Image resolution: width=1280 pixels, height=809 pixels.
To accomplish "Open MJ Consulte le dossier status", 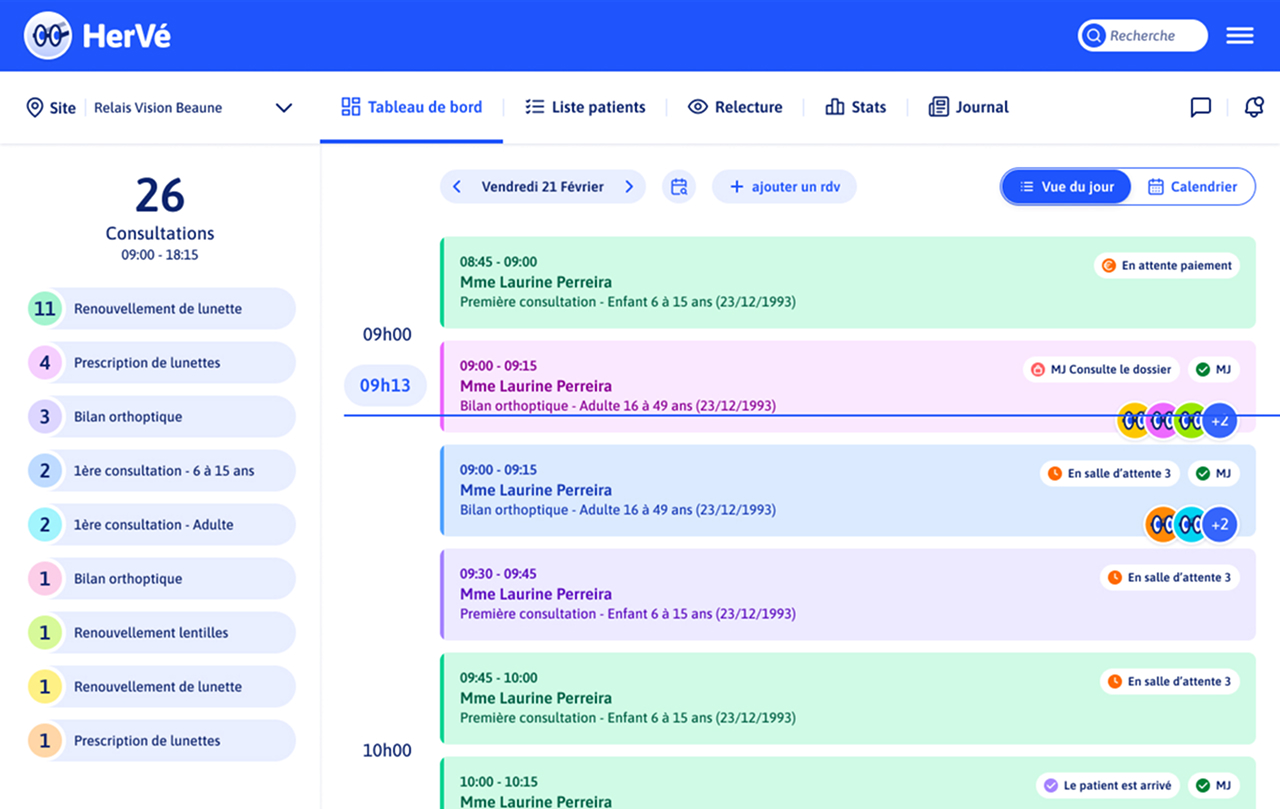I will tap(1101, 370).
